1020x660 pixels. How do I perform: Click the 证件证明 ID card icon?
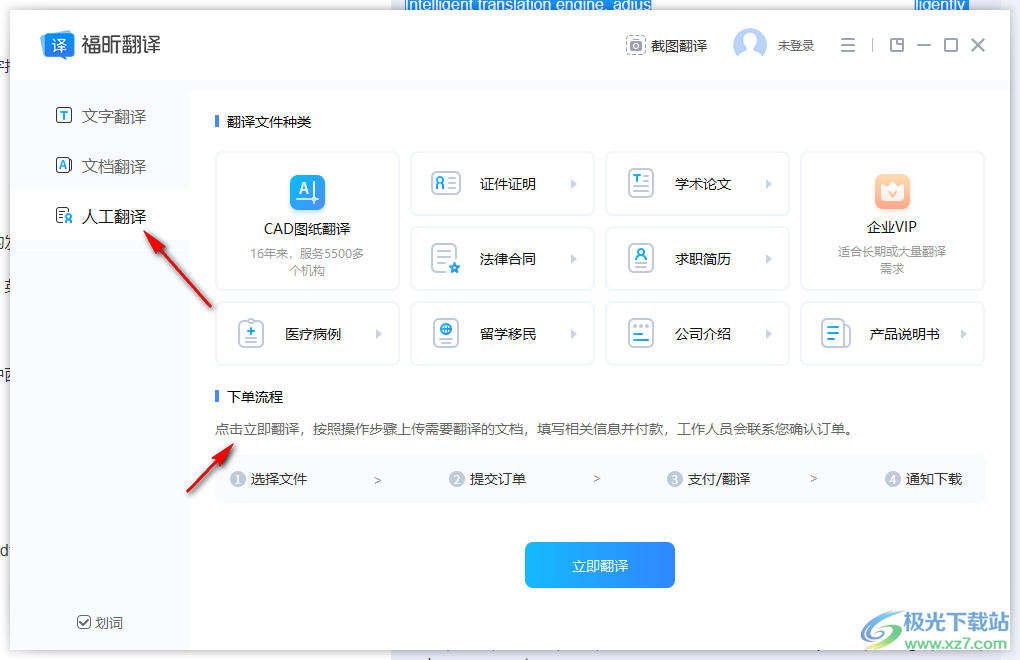point(446,183)
